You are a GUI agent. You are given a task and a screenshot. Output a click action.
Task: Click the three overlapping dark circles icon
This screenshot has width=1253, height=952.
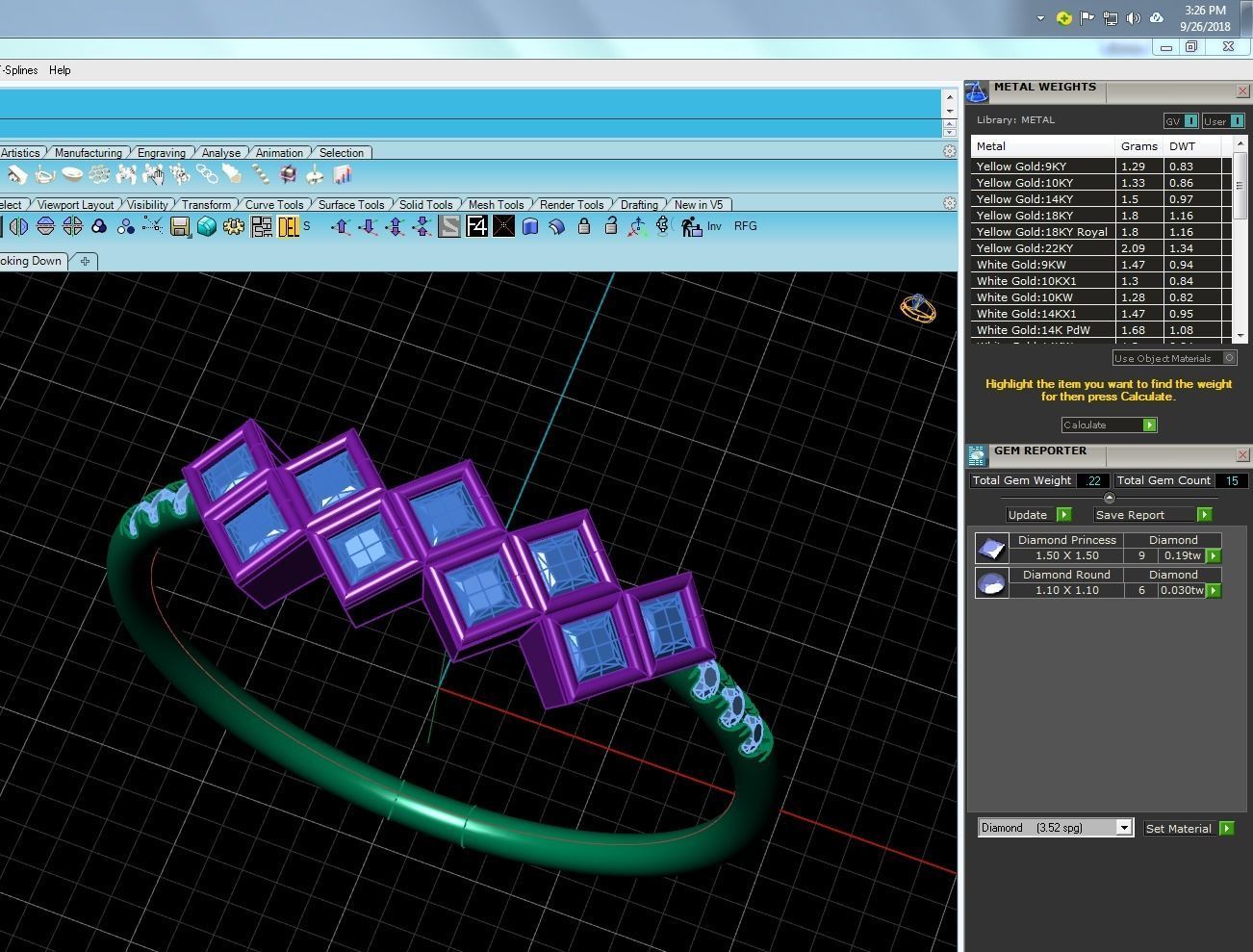pos(98,226)
